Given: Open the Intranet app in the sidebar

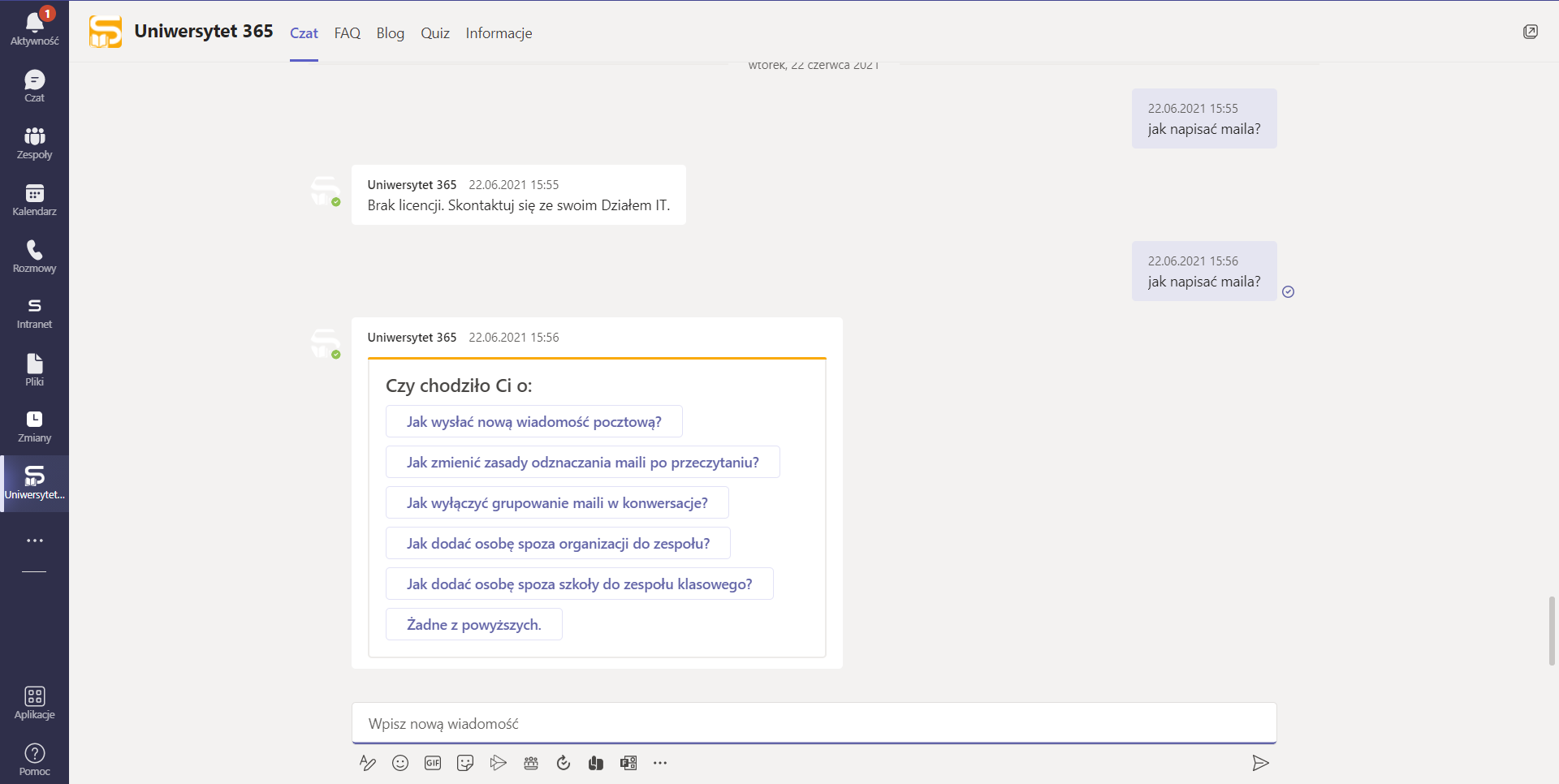Looking at the screenshot, I should tap(34, 313).
